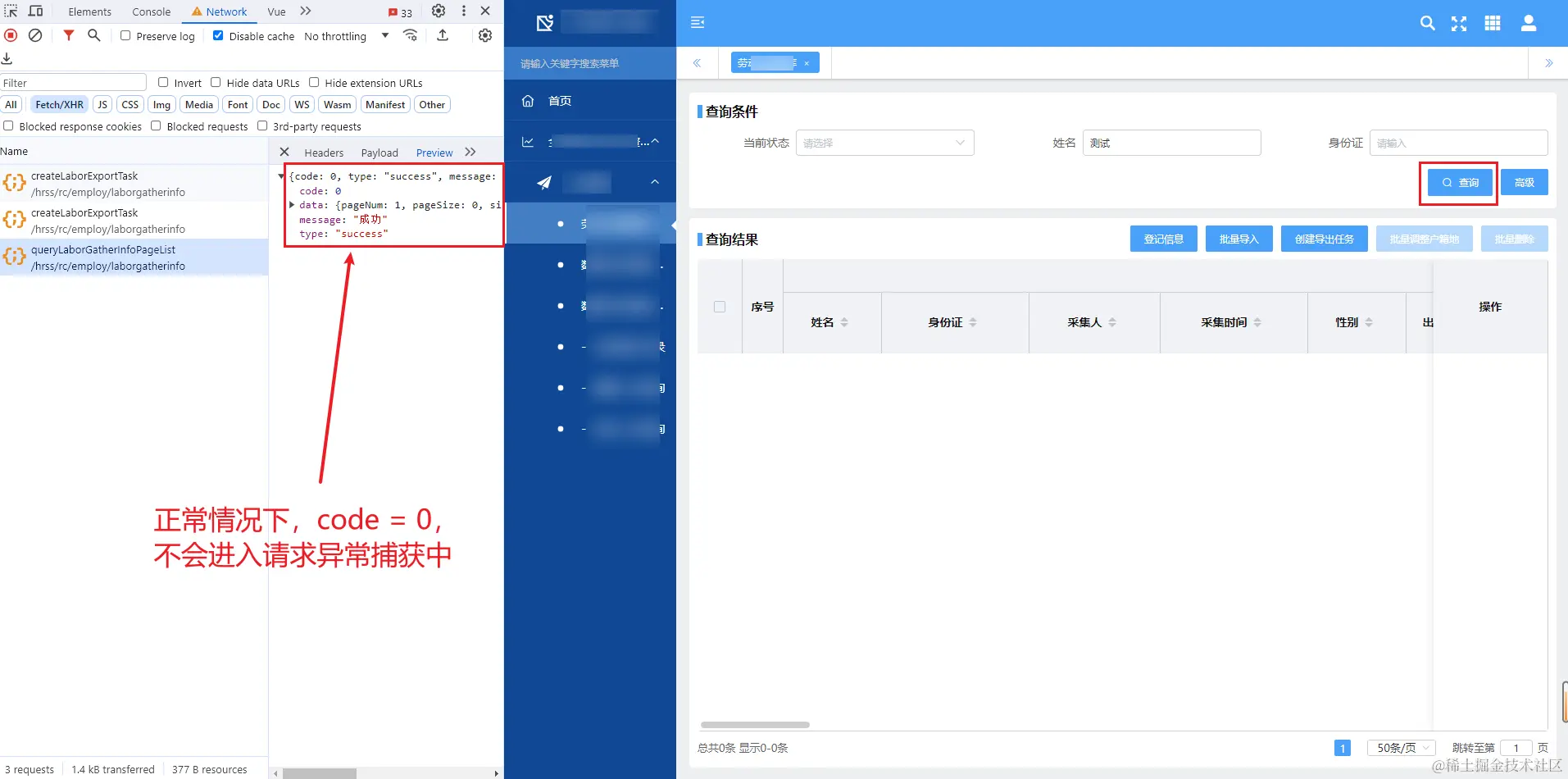Toggle the device toolbar icon

(35, 11)
